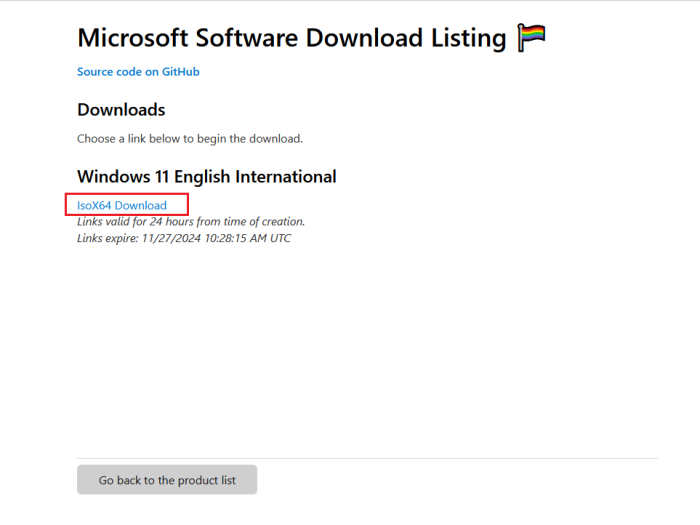Screen dimensions: 700x525
Task: Click the word 'GitHub' in the source link
Action: click(181, 72)
